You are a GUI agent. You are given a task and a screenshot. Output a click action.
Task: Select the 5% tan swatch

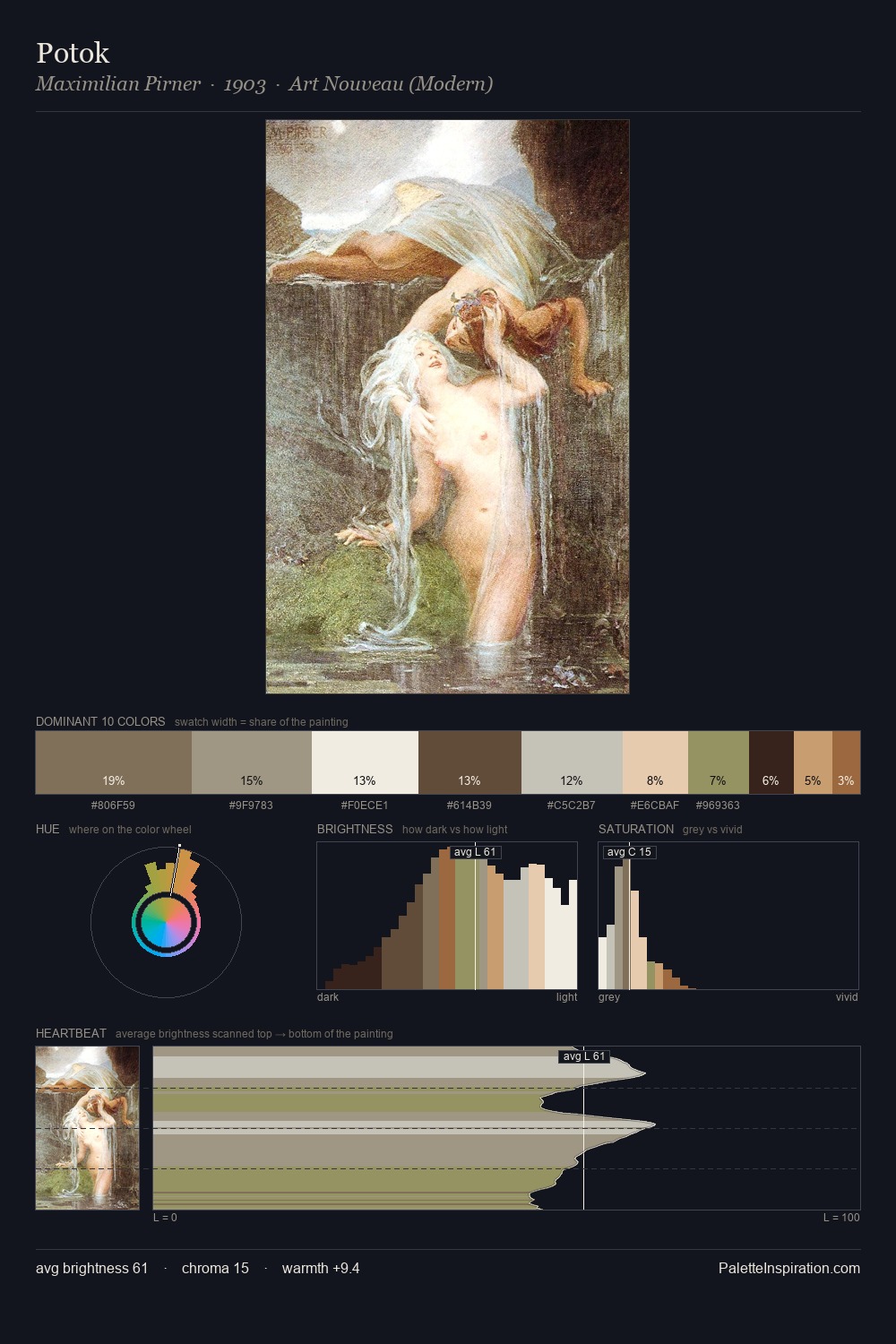(813, 762)
